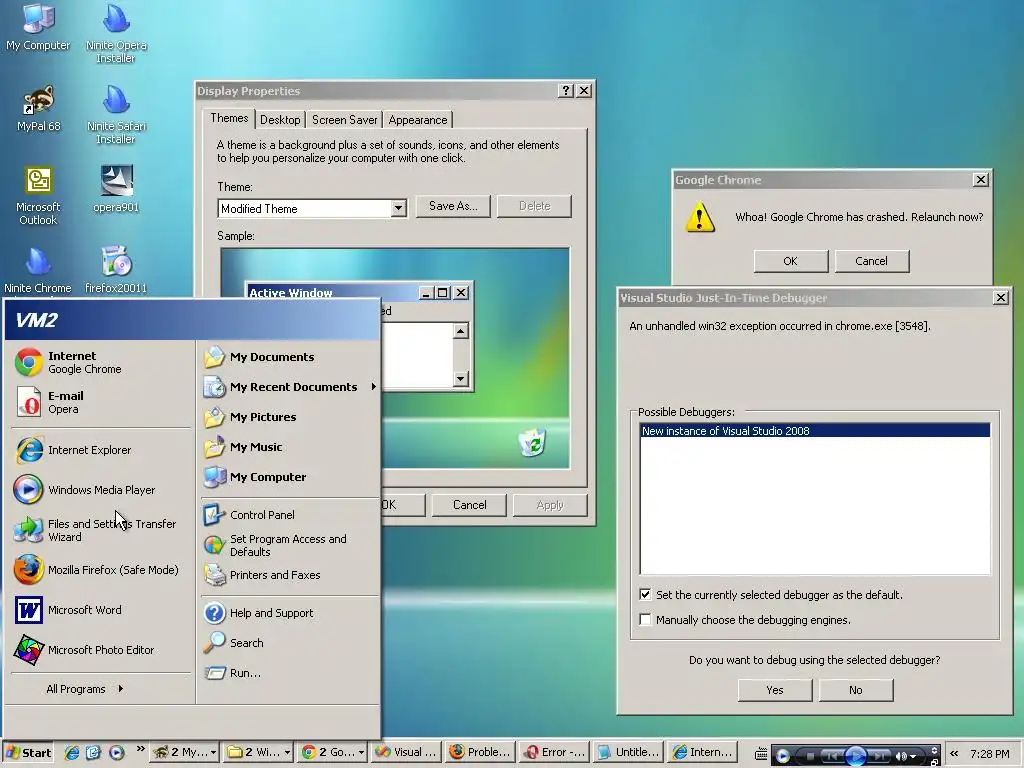Toggle Set currently selected debugger as default

645,594
